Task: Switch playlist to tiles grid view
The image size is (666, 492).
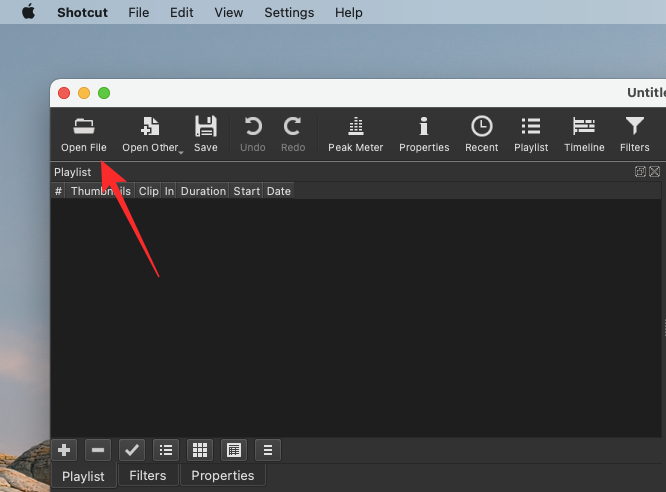Action: click(200, 450)
